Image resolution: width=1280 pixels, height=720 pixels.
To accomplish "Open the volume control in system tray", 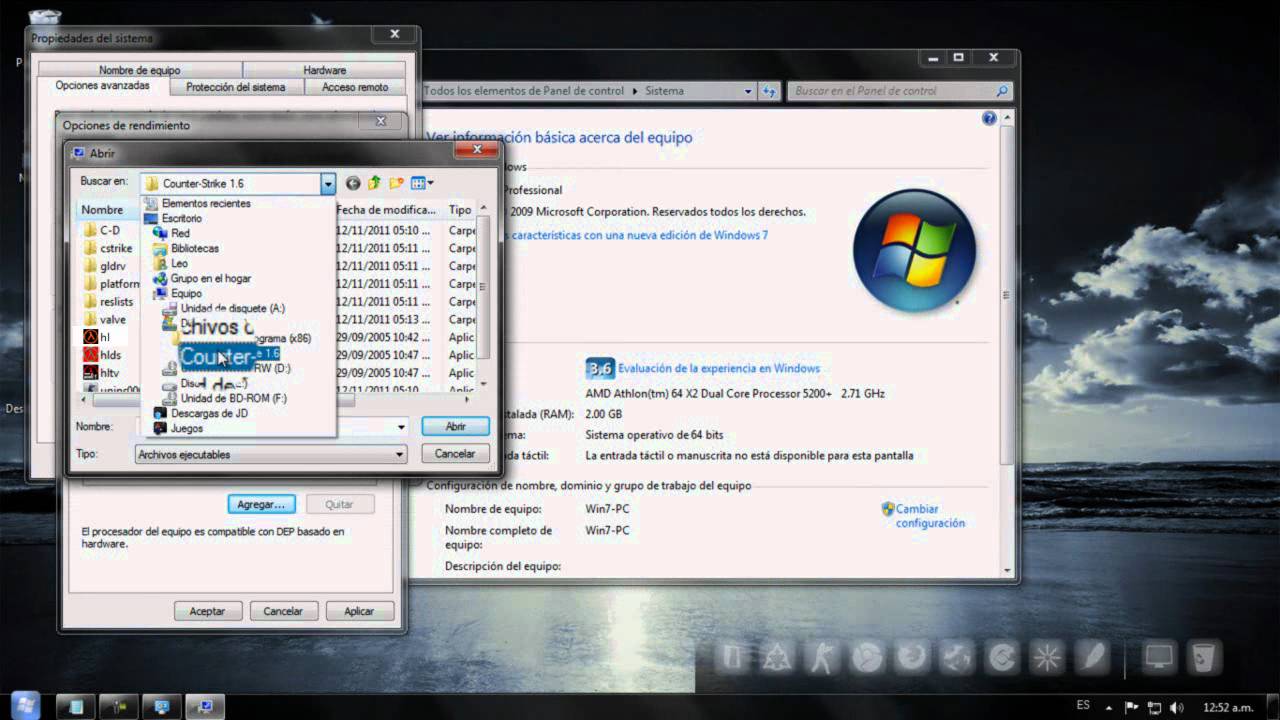I will [1177, 707].
